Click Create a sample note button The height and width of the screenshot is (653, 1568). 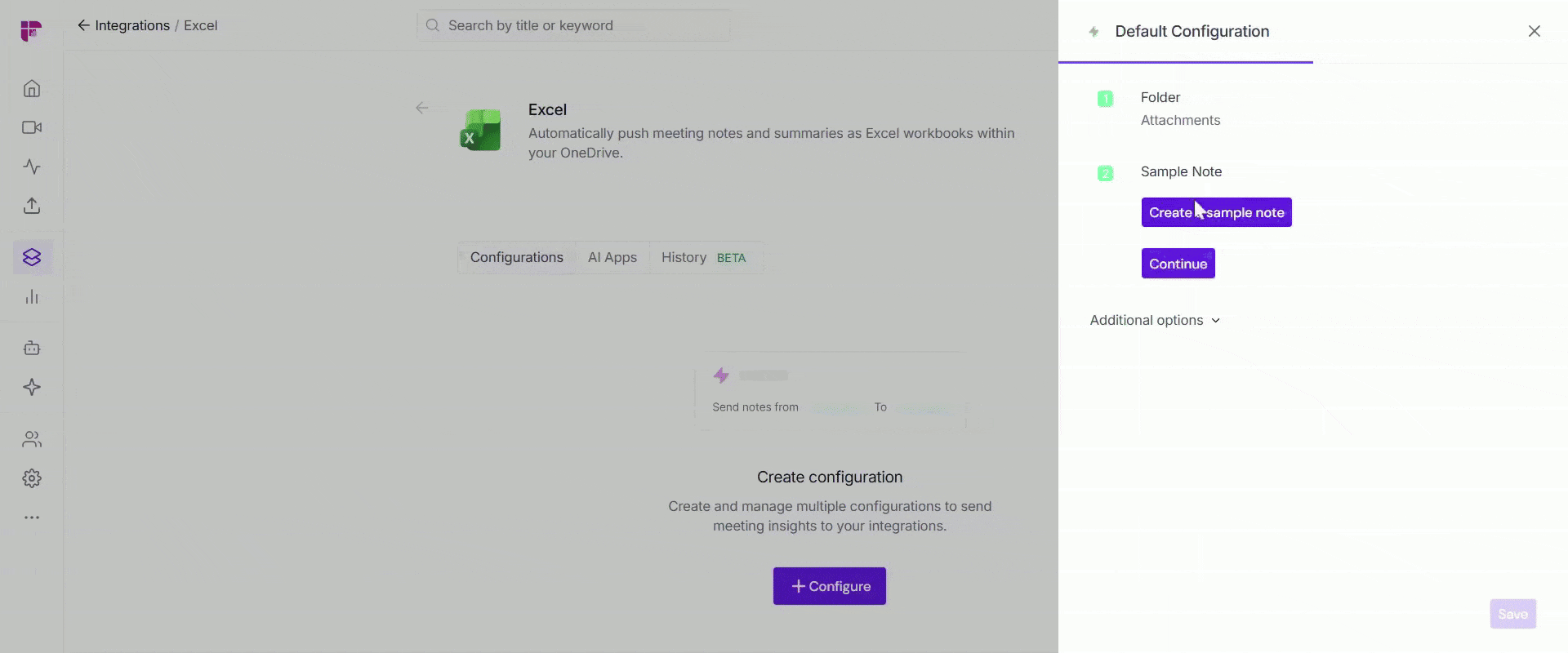1217,212
